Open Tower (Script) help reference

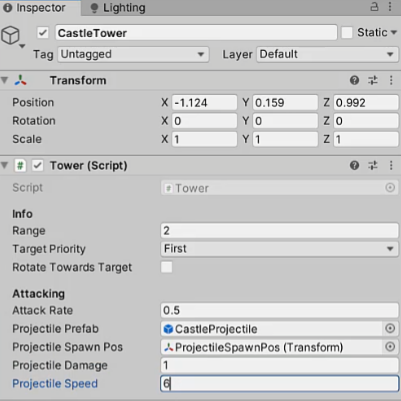point(354,165)
